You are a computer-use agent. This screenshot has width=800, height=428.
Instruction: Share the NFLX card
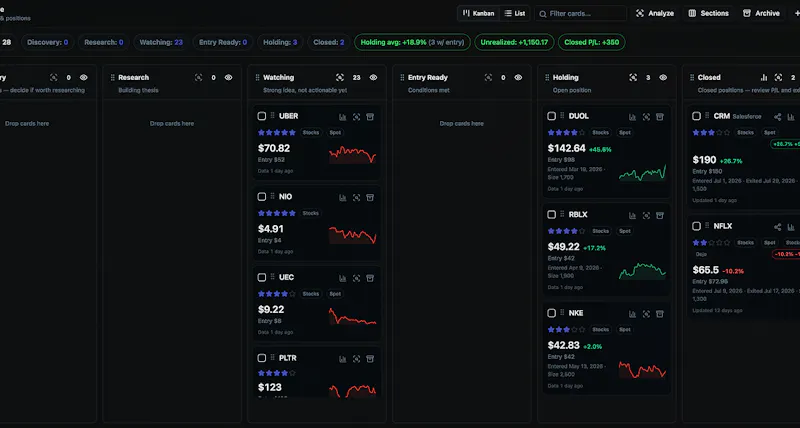coord(777,227)
